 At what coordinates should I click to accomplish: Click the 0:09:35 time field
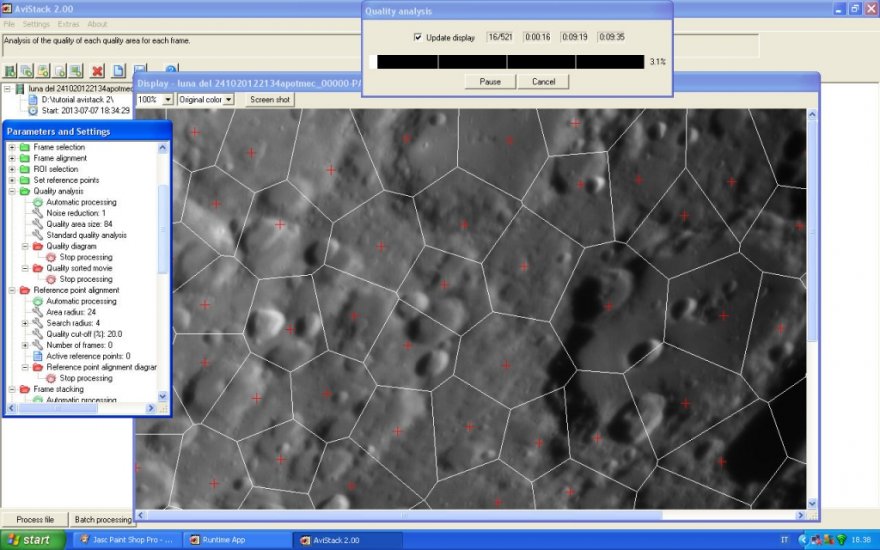(612, 37)
